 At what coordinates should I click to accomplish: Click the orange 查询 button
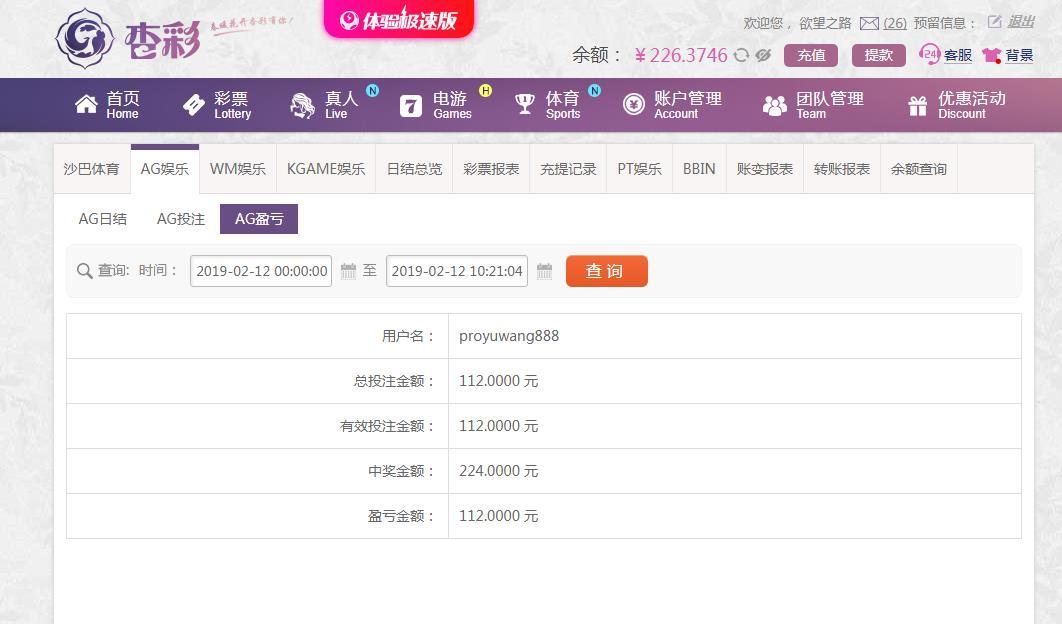[x=607, y=271]
